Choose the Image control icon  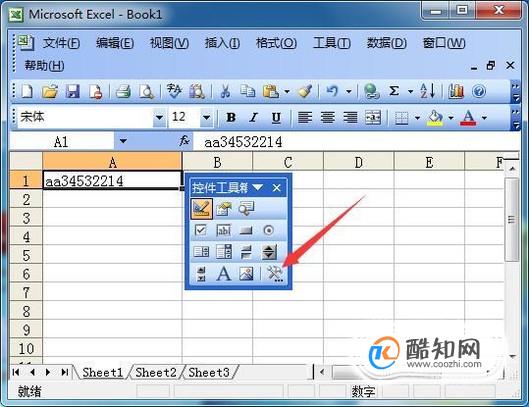pos(246,273)
